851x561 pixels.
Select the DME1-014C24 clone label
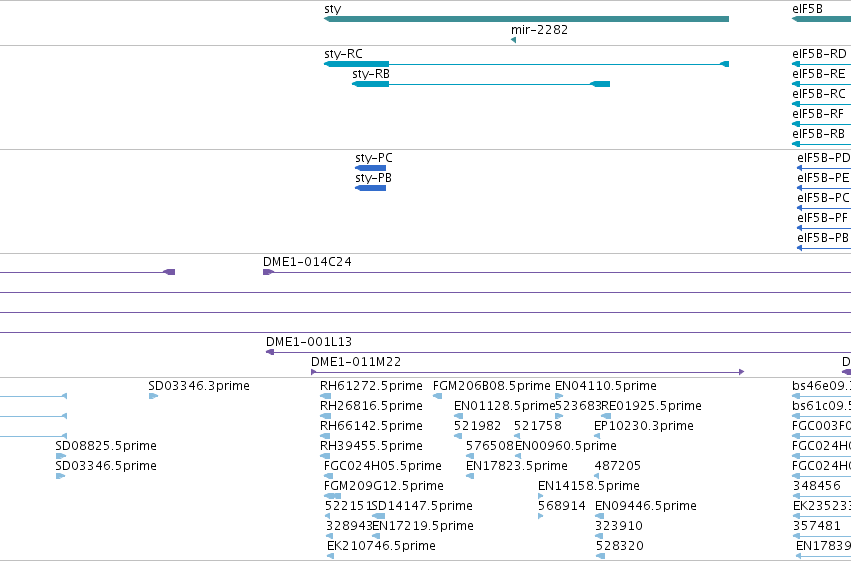[x=307, y=263]
